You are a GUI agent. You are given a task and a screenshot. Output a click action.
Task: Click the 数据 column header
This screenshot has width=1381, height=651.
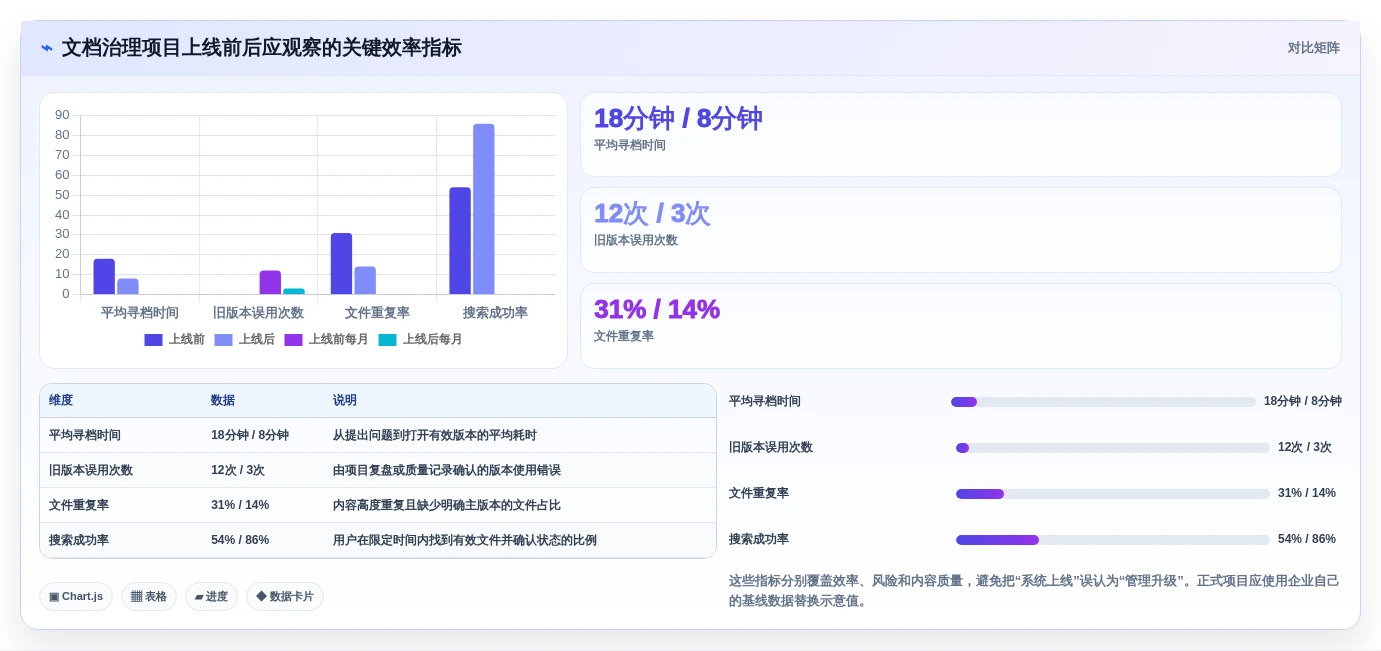pos(223,400)
